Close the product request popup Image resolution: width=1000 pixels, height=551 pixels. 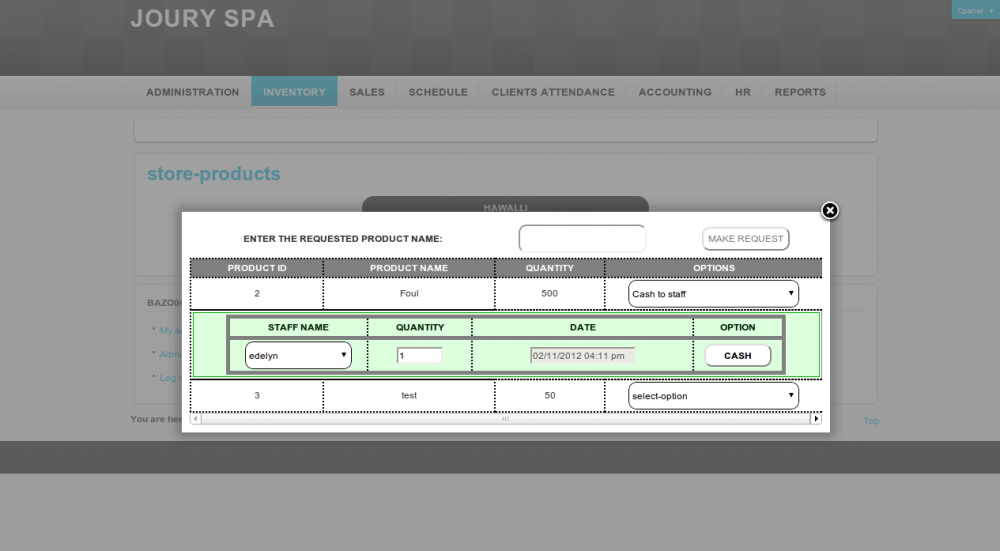point(829,210)
